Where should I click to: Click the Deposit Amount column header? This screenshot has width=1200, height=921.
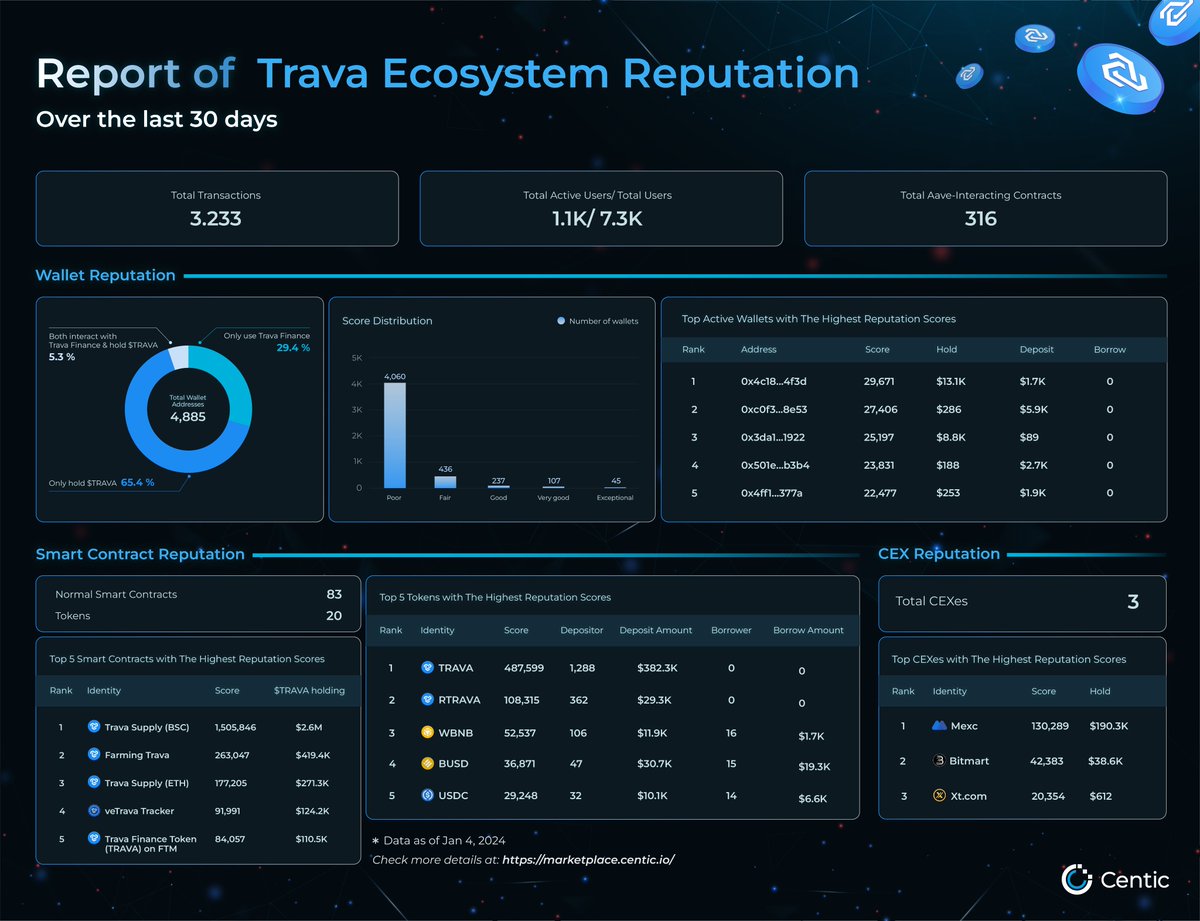(x=656, y=630)
